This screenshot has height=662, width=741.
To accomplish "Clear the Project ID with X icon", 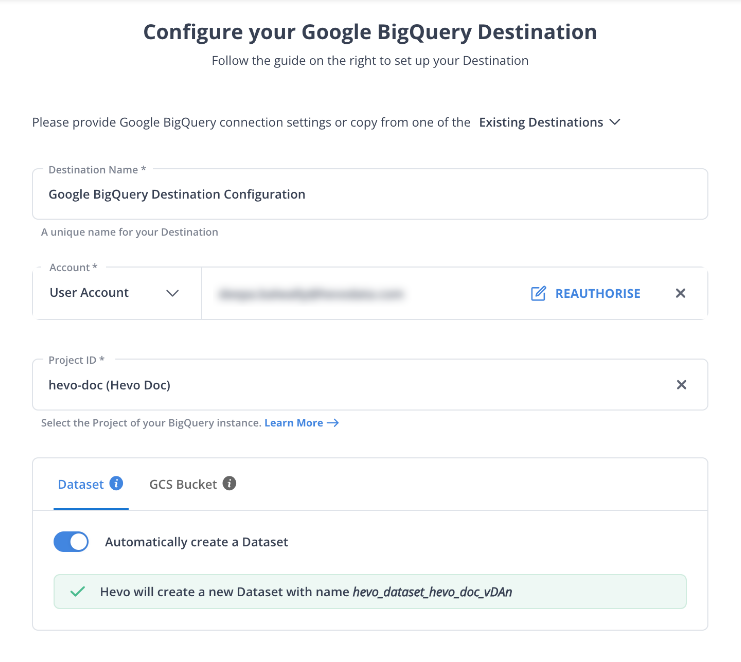I will 681,385.
